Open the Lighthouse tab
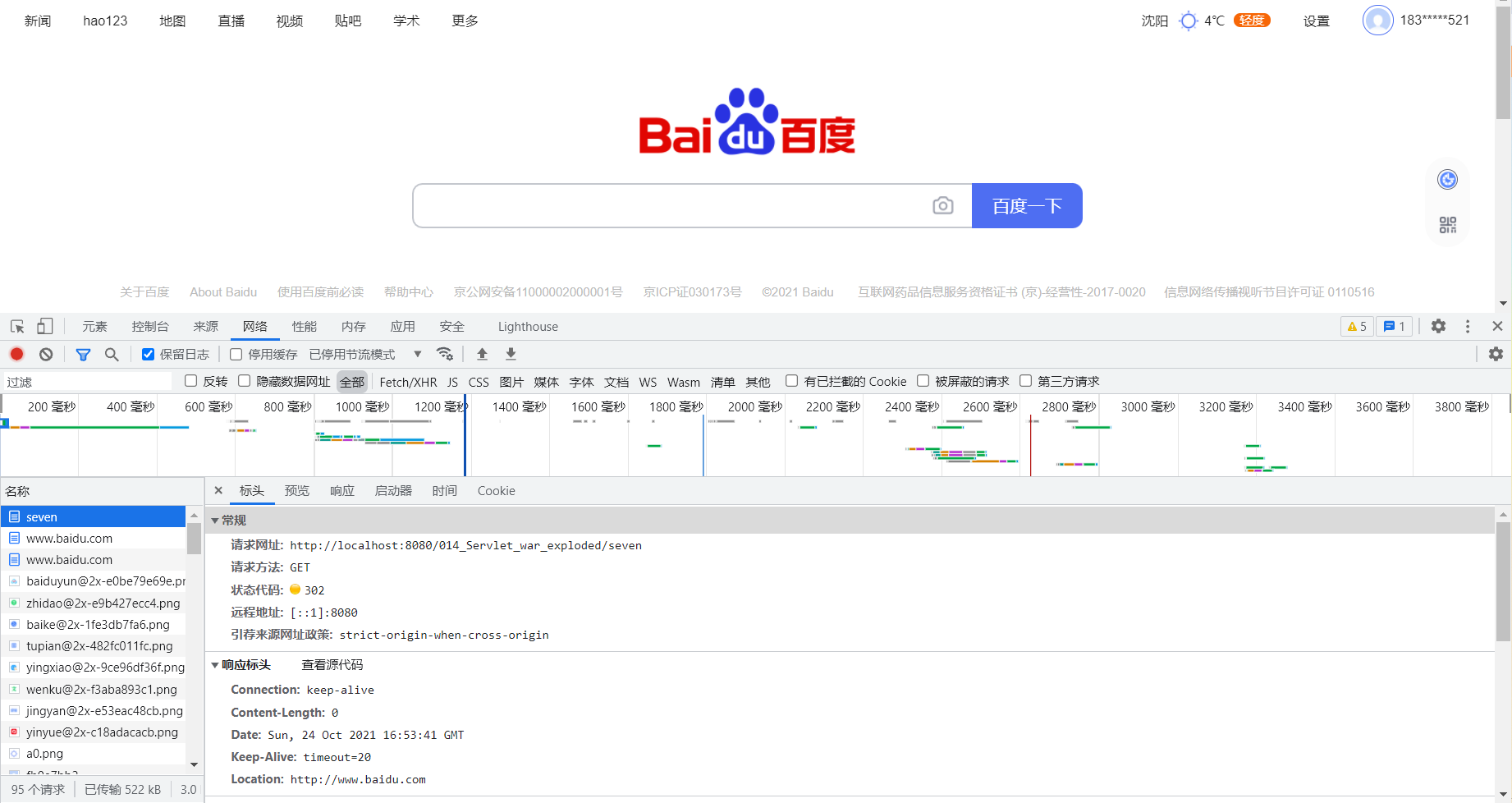The width and height of the screenshot is (1512, 803). tap(528, 326)
